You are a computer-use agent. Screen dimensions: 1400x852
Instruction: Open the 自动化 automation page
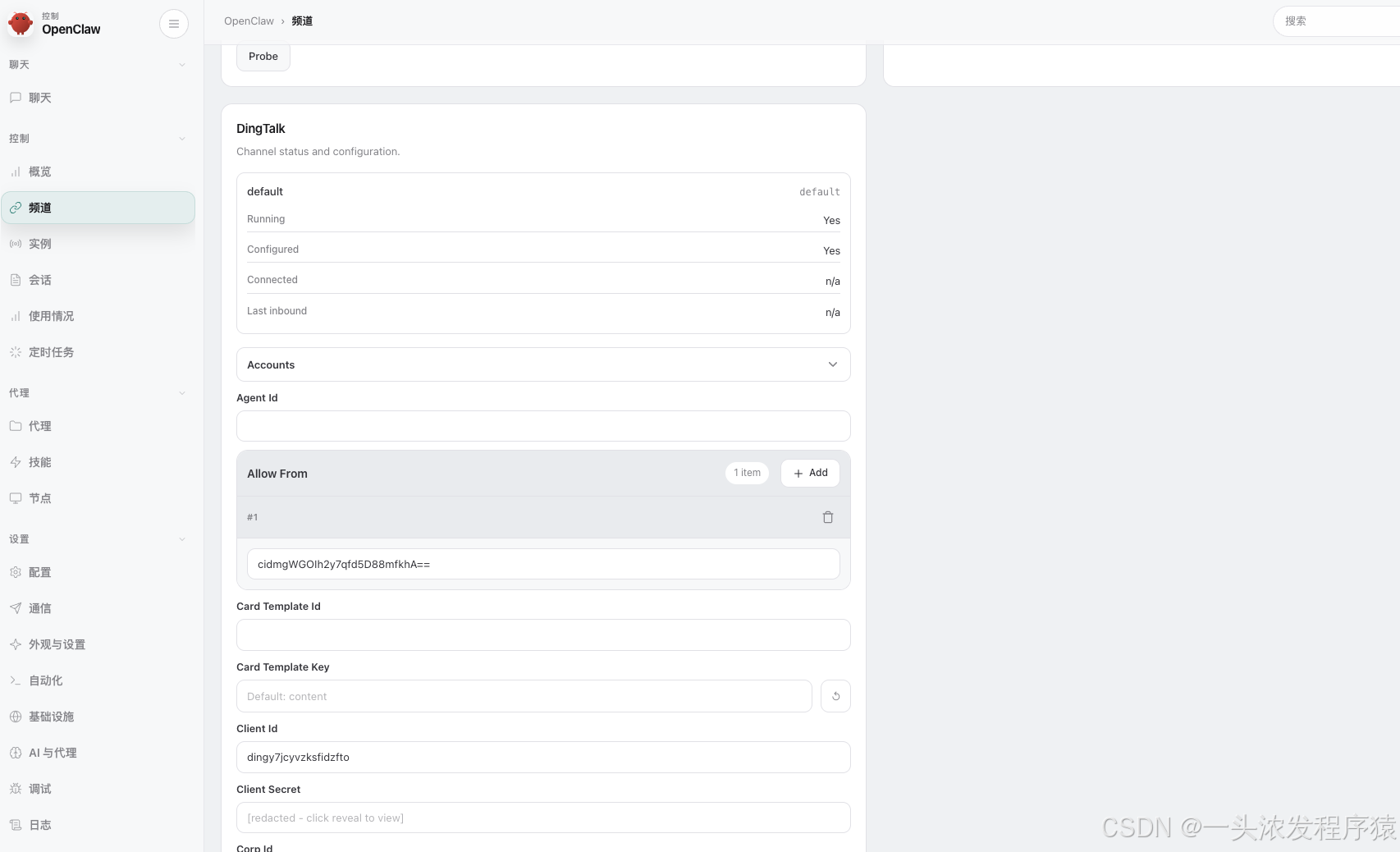pyautogui.click(x=98, y=680)
